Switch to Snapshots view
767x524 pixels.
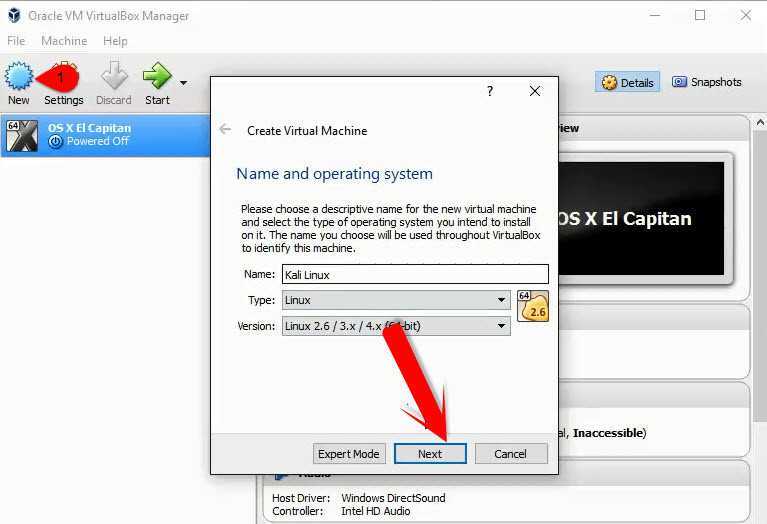(706, 82)
